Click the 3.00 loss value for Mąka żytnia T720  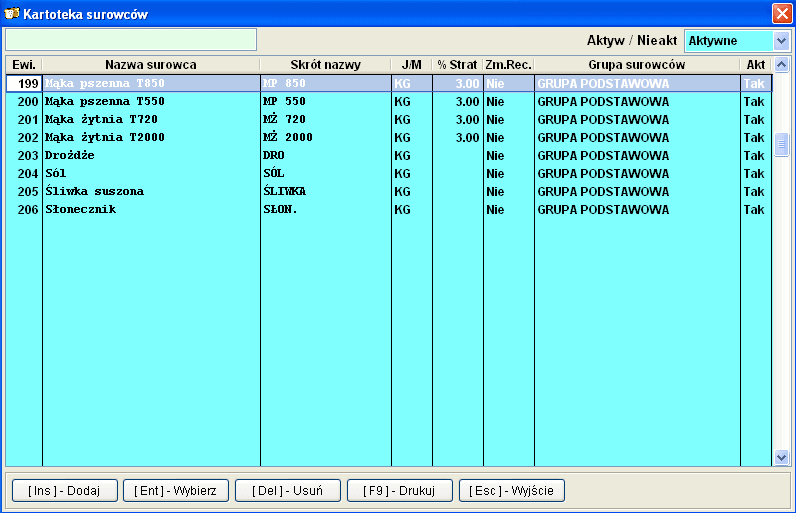tap(468, 120)
